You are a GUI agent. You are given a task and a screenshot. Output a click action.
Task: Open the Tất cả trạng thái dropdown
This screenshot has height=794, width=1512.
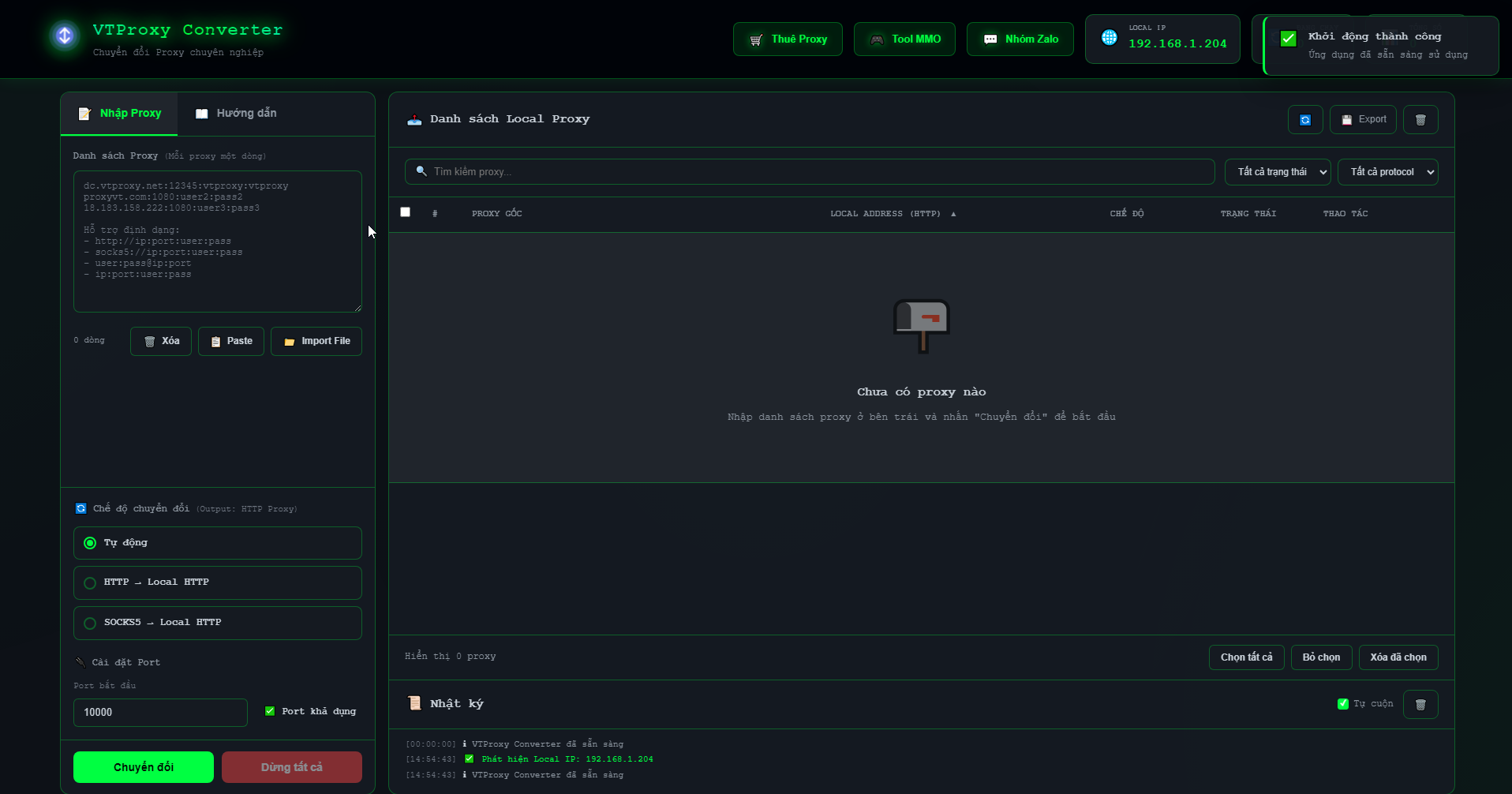click(x=1277, y=171)
